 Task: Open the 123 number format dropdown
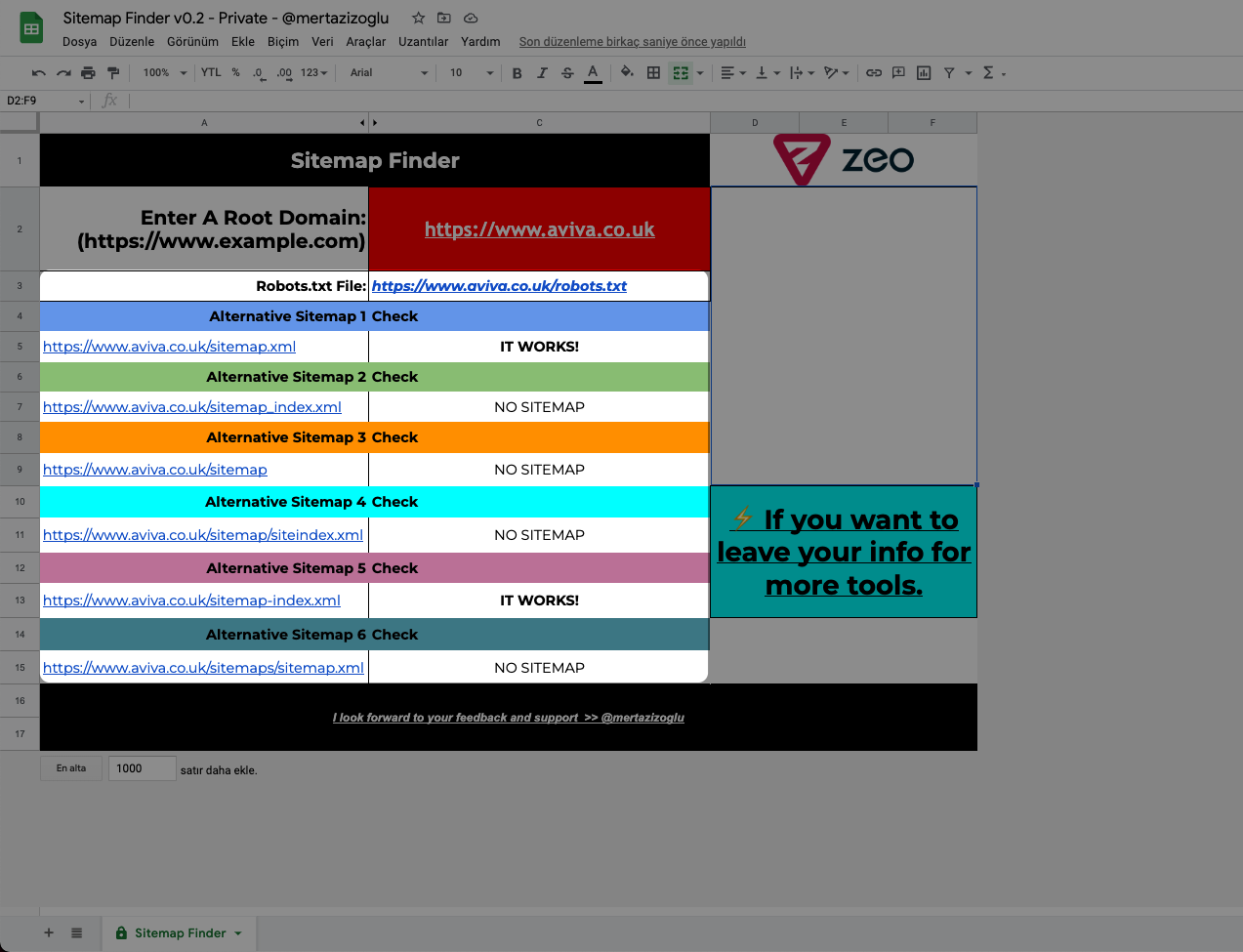tap(313, 73)
